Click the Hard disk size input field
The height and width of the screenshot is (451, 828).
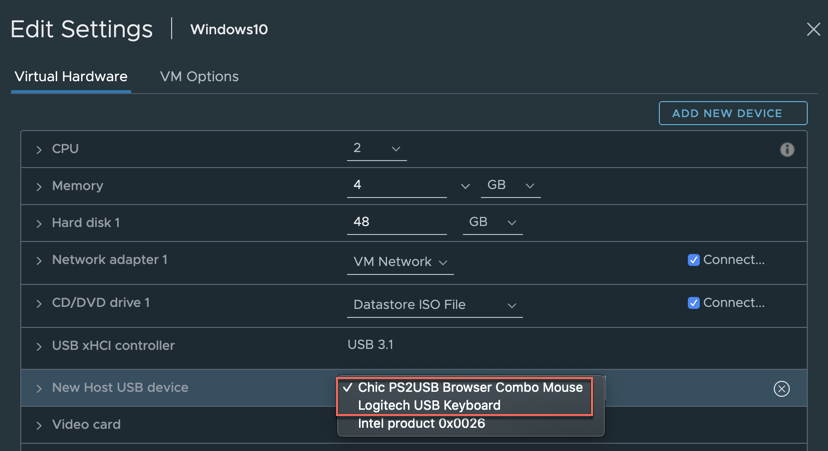tap(396, 222)
